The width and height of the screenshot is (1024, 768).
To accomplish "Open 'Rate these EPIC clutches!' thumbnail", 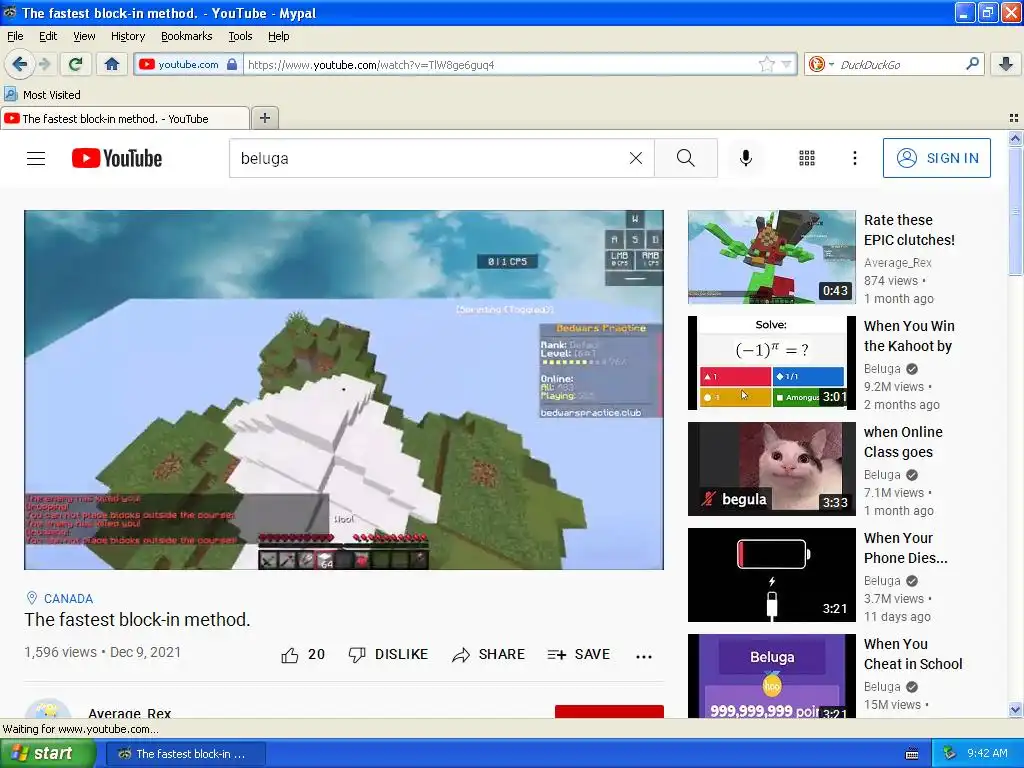I will pos(772,257).
